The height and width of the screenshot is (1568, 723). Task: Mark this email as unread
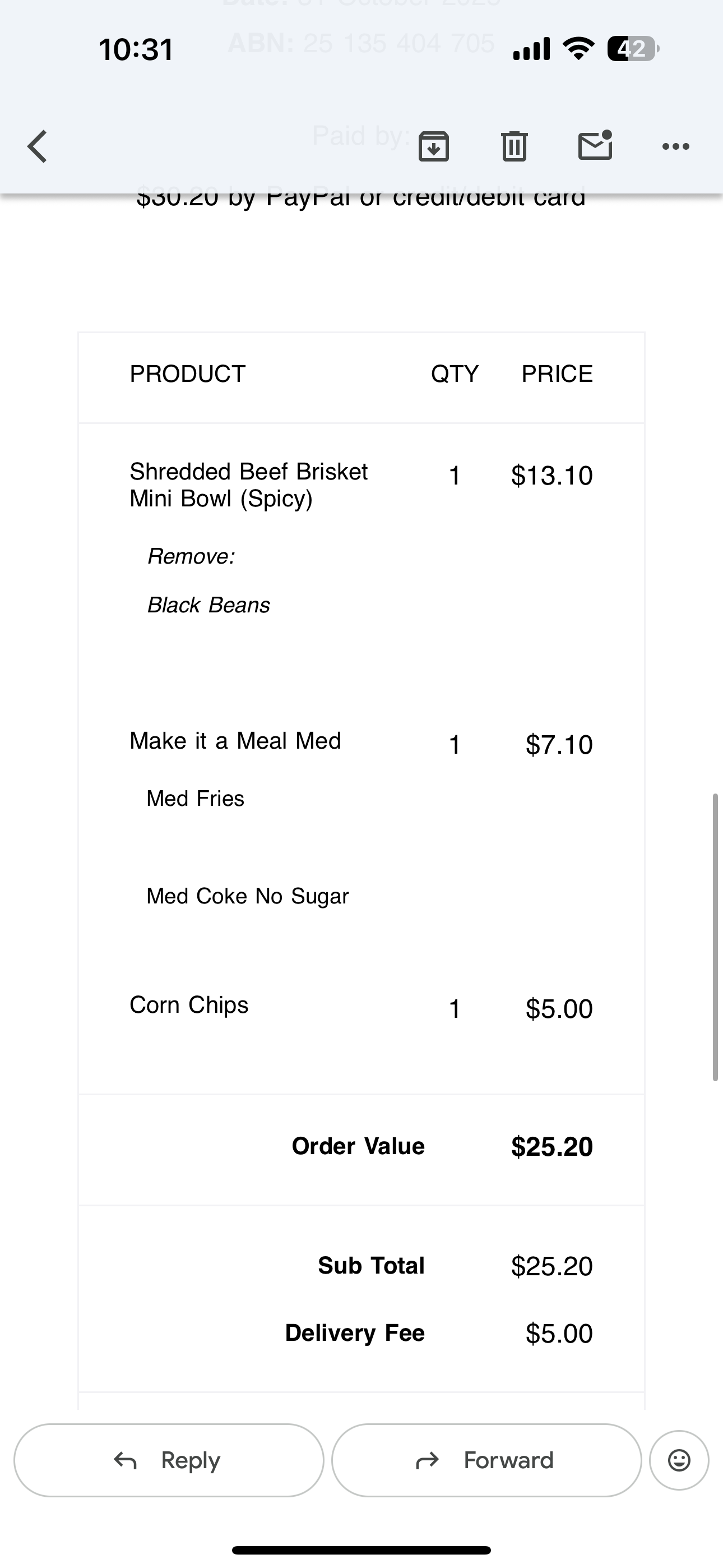coord(595,146)
